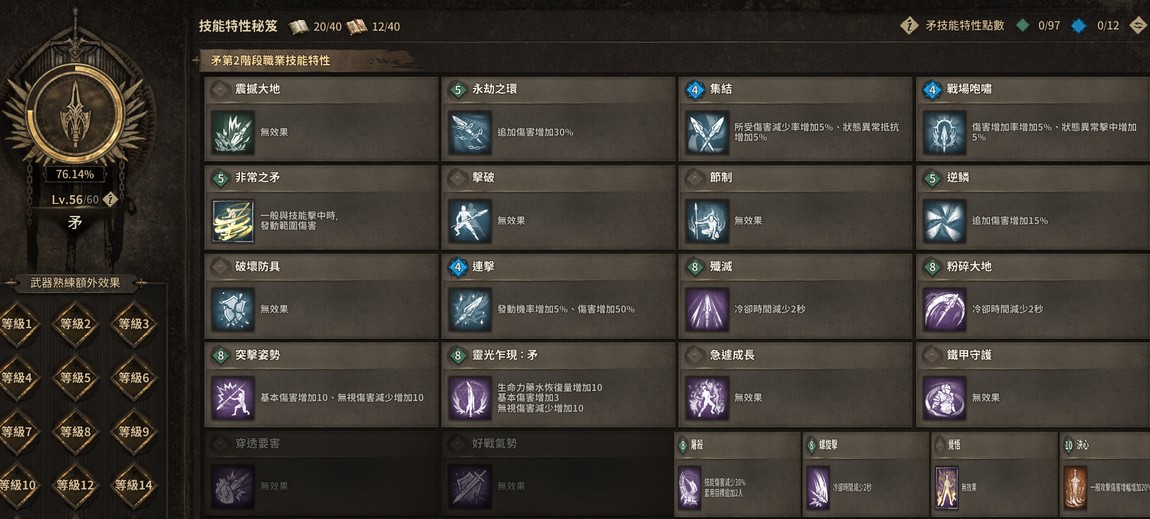
Task: Click the 76.14% weapon mastery progress ring
Action: point(75,114)
